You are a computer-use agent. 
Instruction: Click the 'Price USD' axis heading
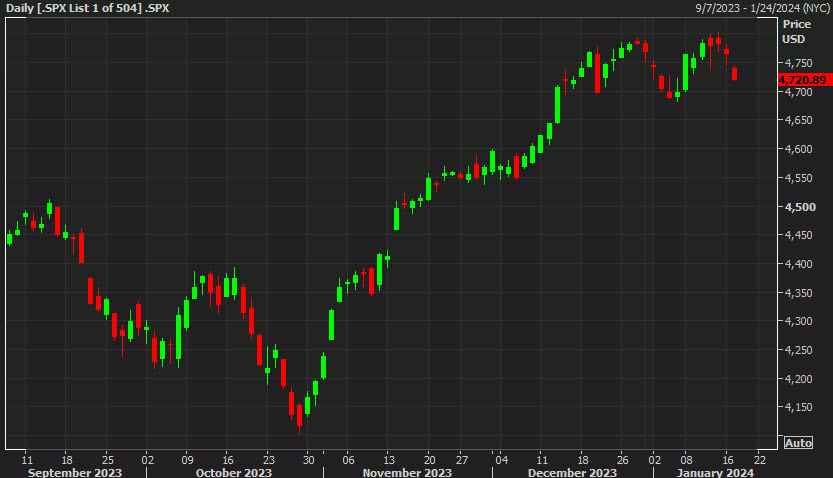(x=796, y=31)
